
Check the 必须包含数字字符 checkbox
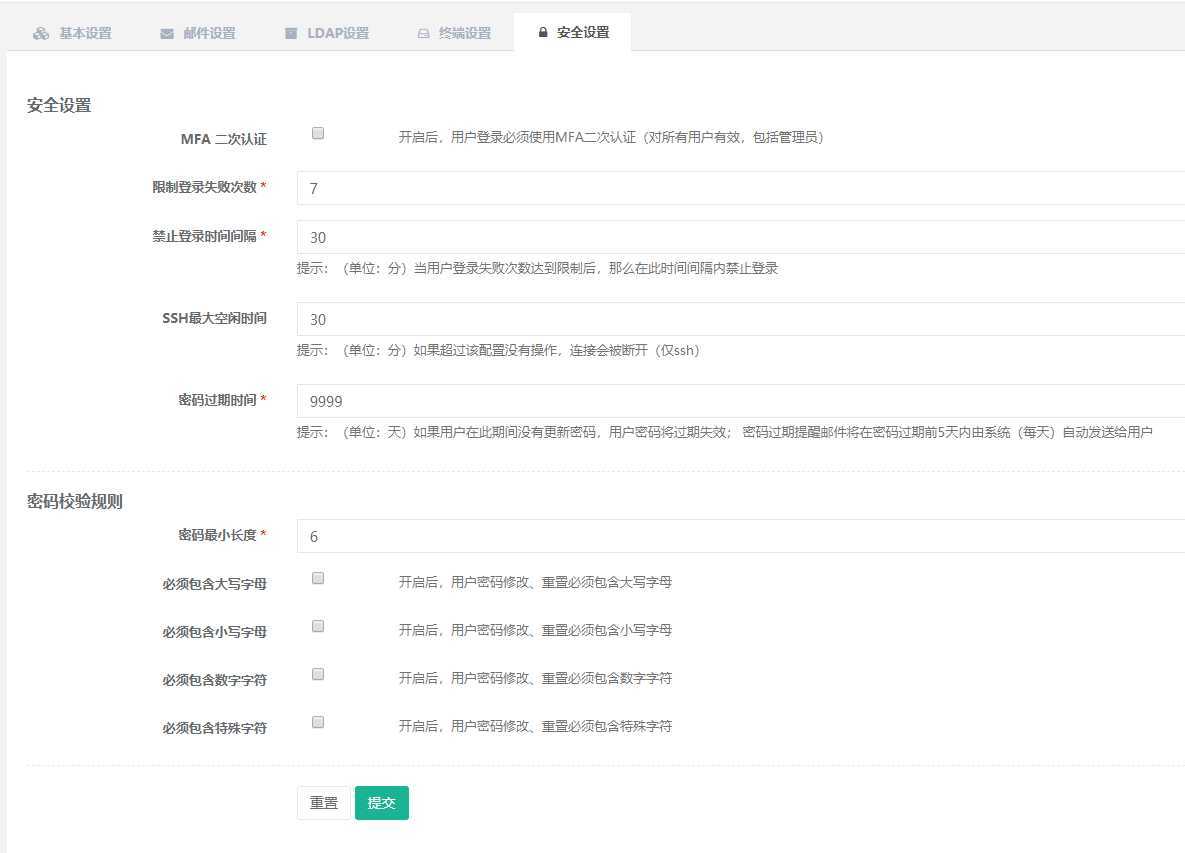click(318, 675)
